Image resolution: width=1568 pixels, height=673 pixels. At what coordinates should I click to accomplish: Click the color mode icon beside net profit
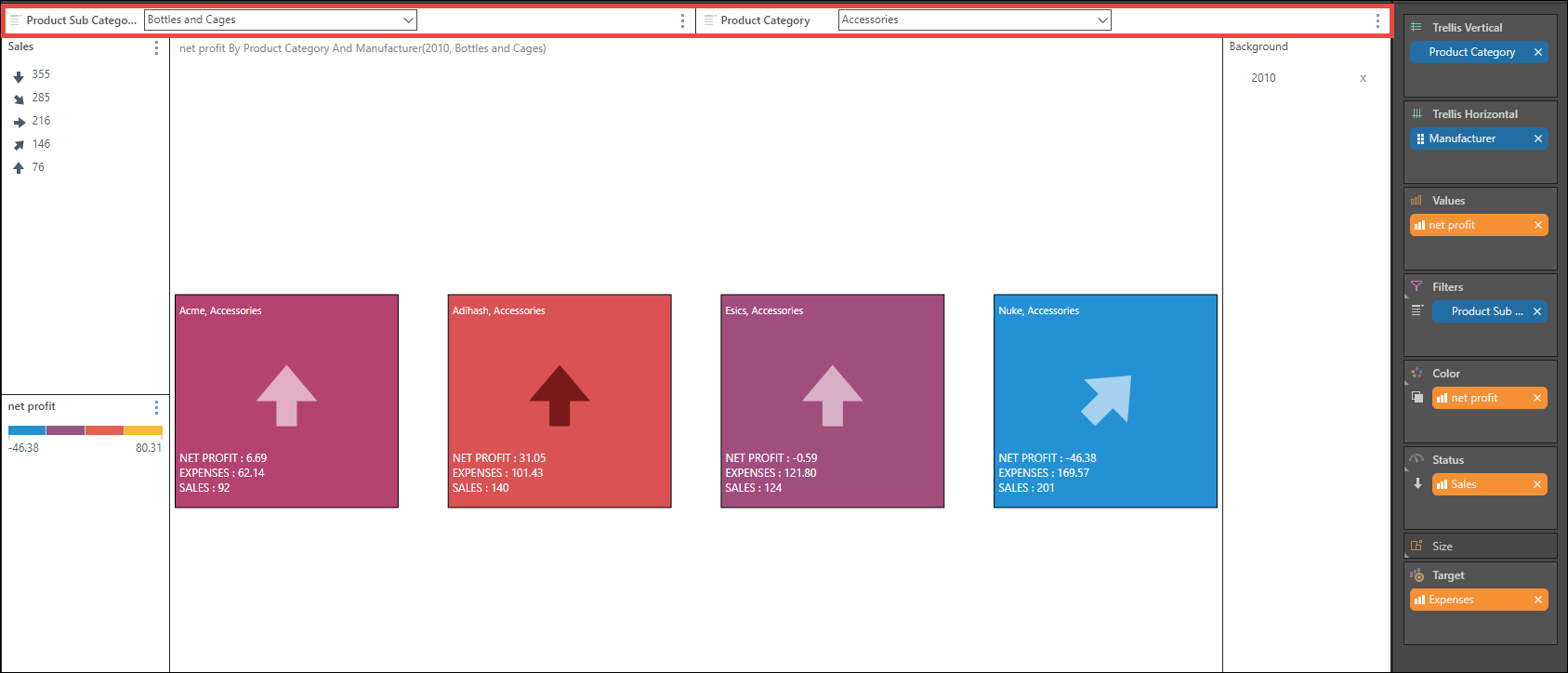[1417, 398]
